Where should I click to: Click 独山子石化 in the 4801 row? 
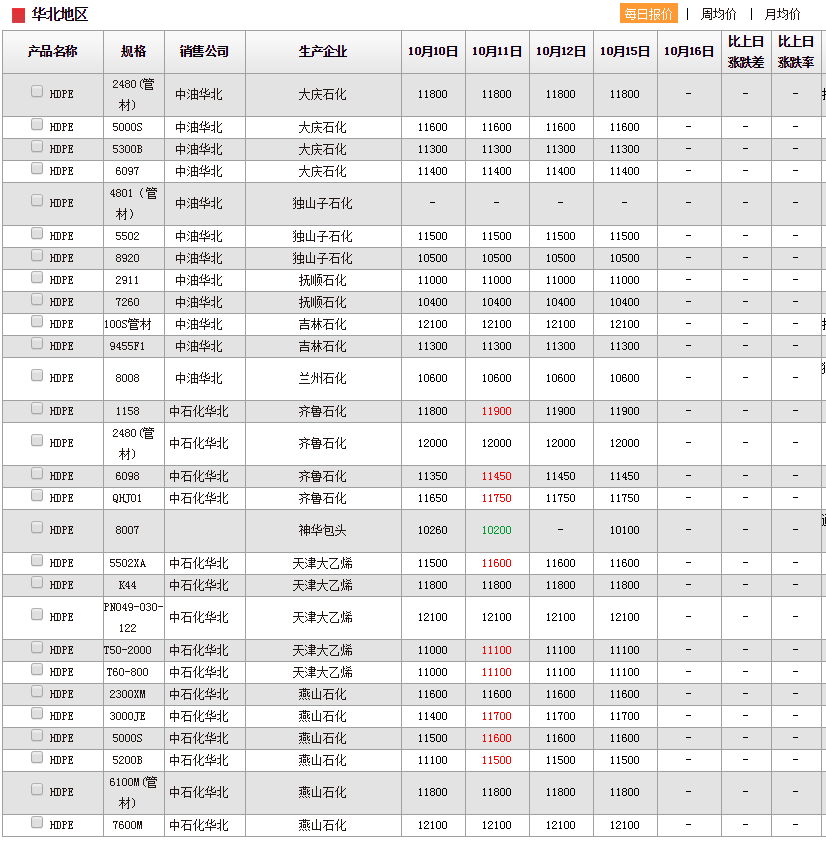click(323, 204)
